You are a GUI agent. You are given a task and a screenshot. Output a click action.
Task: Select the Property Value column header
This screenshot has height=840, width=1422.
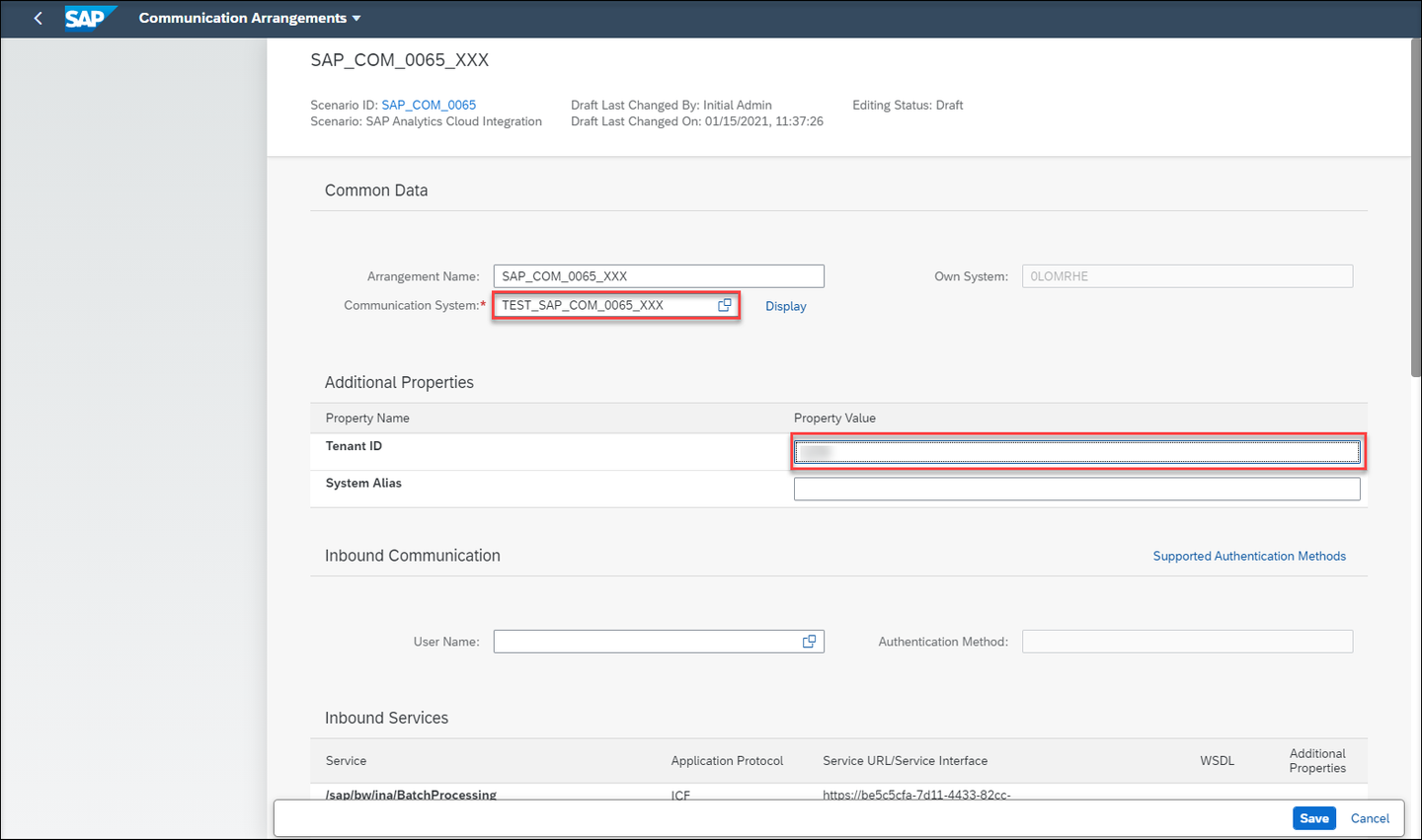(834, 418)
